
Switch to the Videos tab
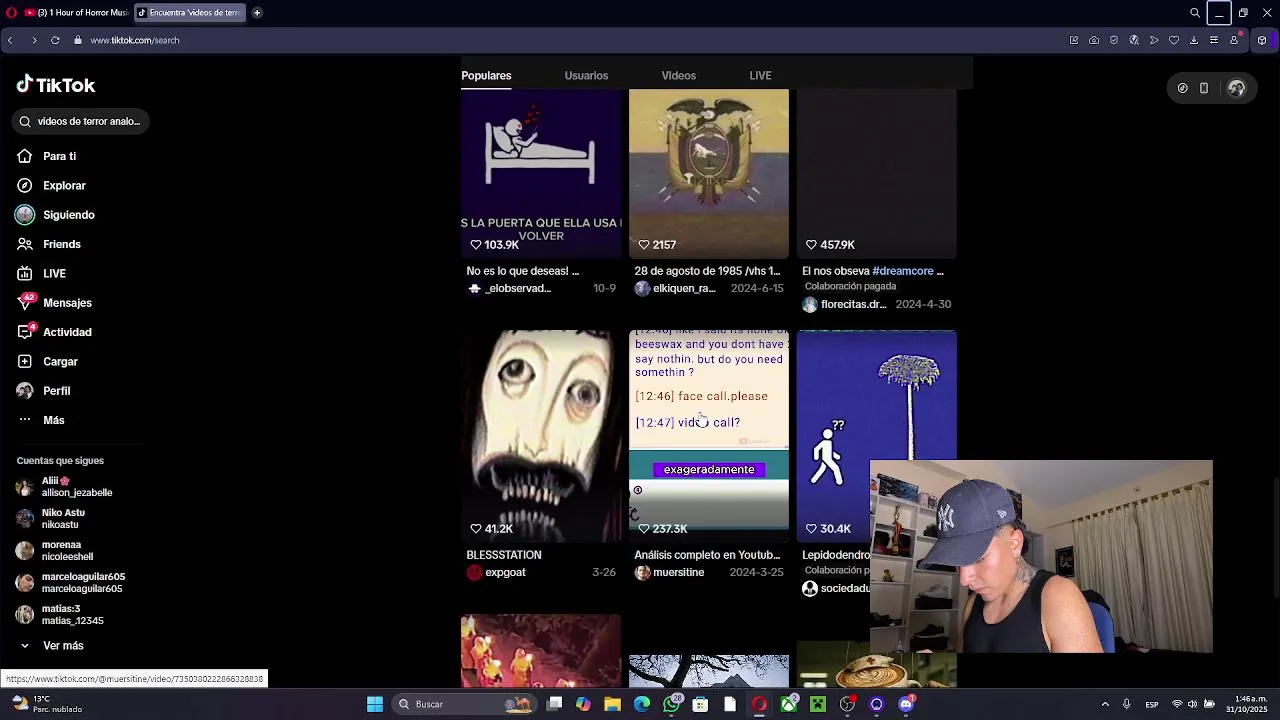tap(678, 75)
